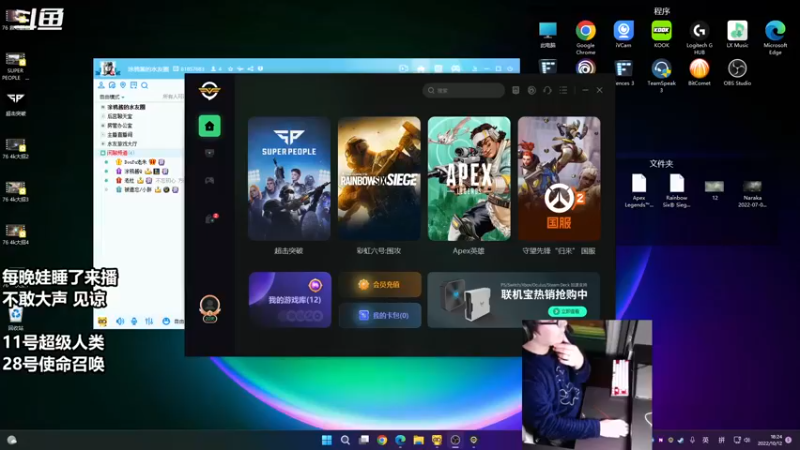Click the clock showing 2022/10/12 in tray
This screenshot has height=450, width=800.
769,440
